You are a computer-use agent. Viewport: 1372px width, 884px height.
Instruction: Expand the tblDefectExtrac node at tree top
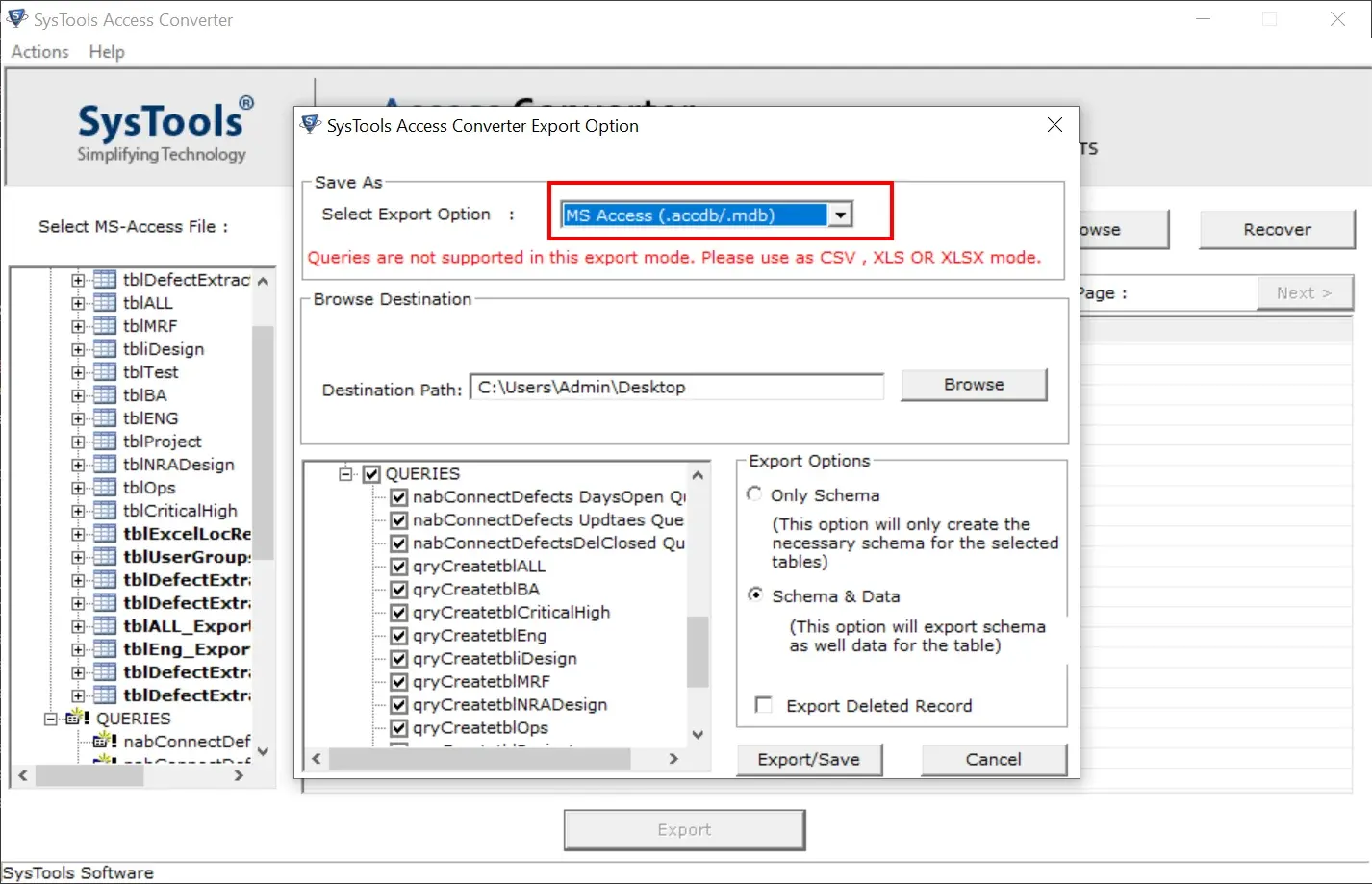click(x=78, y=280)
